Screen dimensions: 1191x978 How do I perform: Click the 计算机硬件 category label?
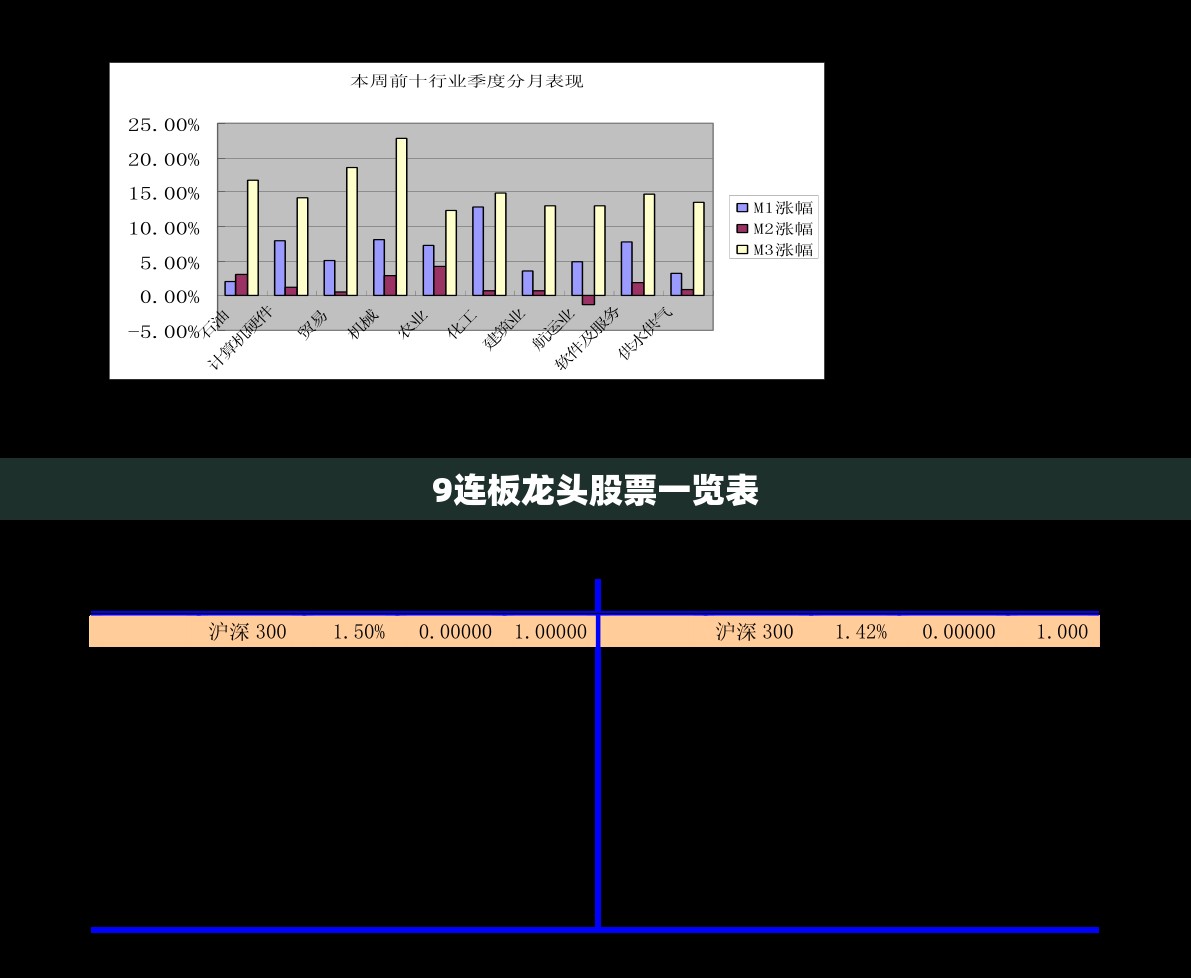[239, 337]
